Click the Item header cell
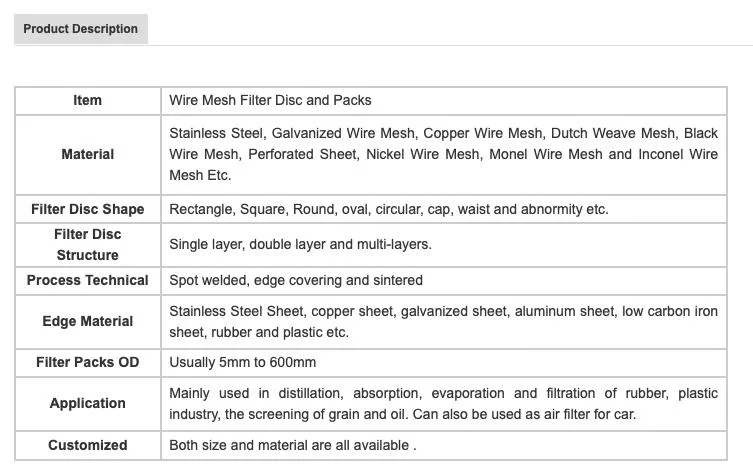753x470 pixels. 88,100
